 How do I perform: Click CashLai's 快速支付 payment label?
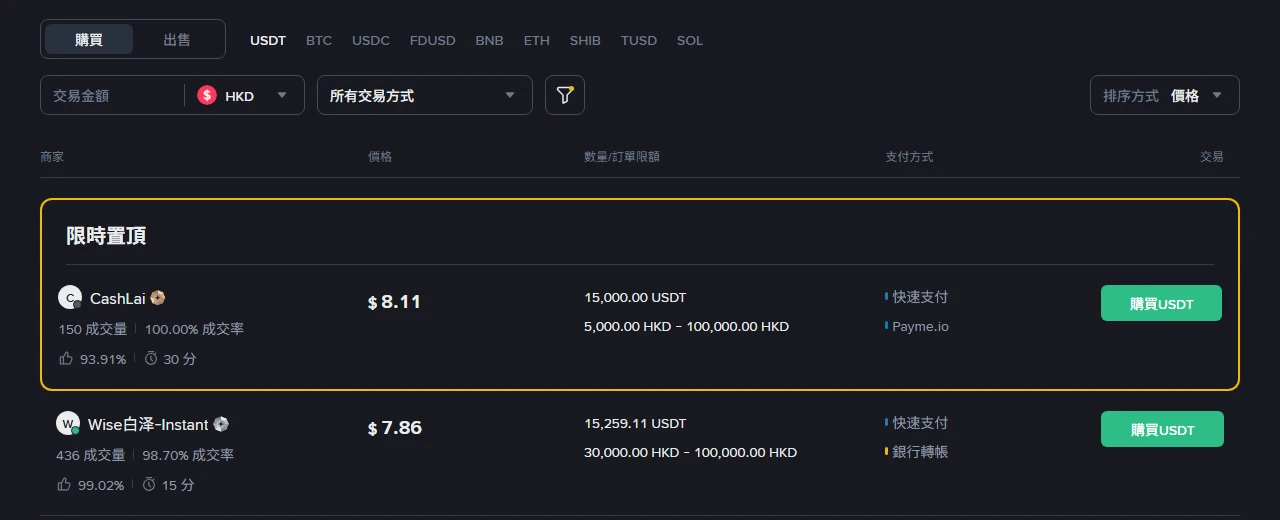coord(920,297)
